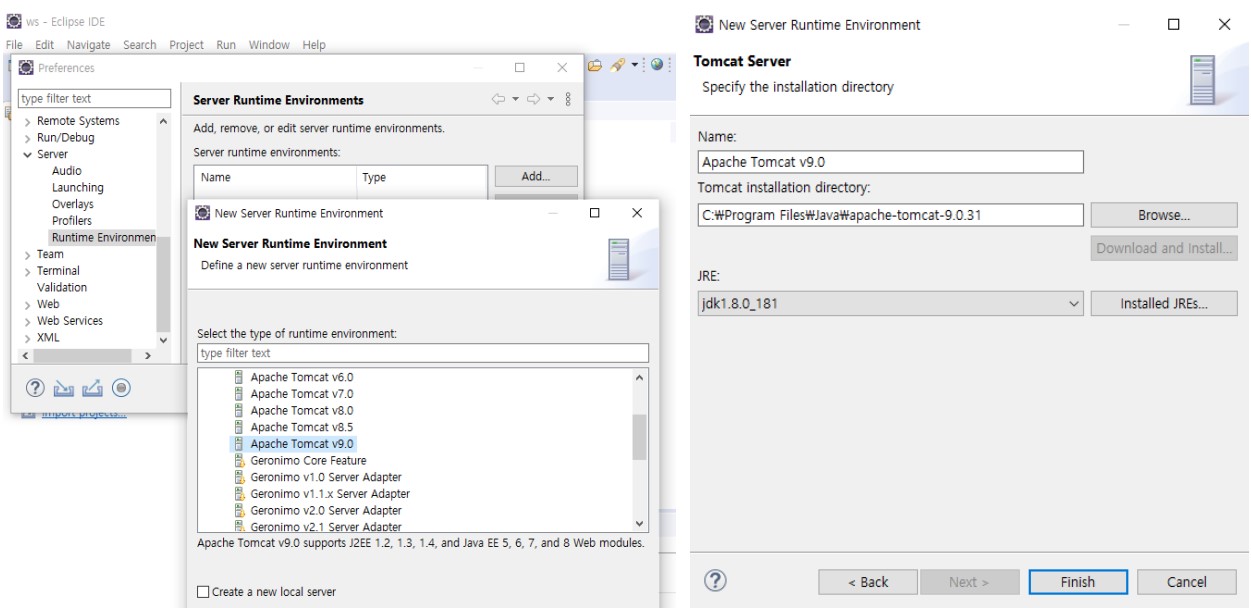The width and height of the screenshot is (1251, 608).
Task: Click the Tomcat installation directory path field
Action: tap(890, 215)
